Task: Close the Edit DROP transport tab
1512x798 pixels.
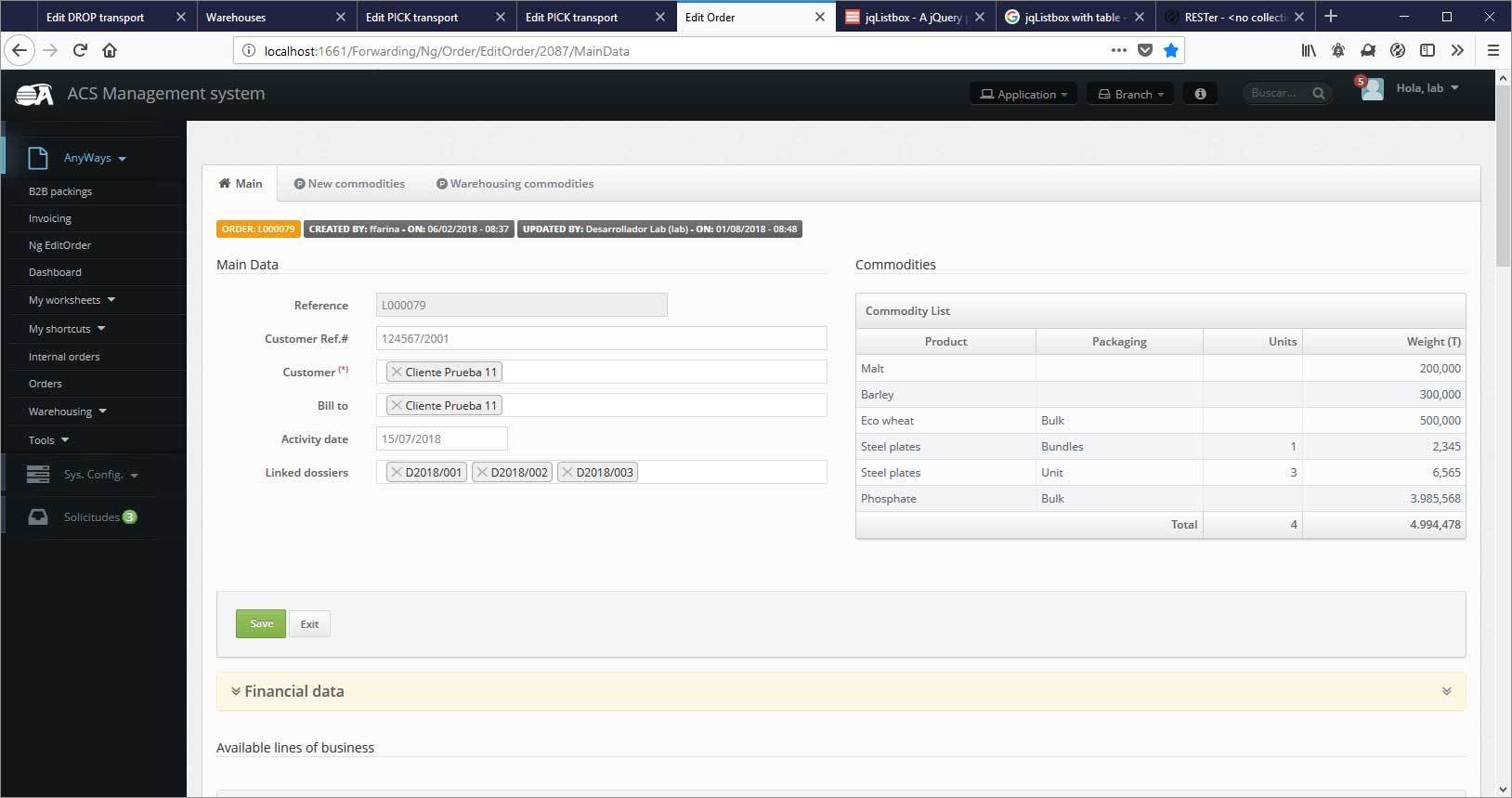Action: tap(181, 17)
